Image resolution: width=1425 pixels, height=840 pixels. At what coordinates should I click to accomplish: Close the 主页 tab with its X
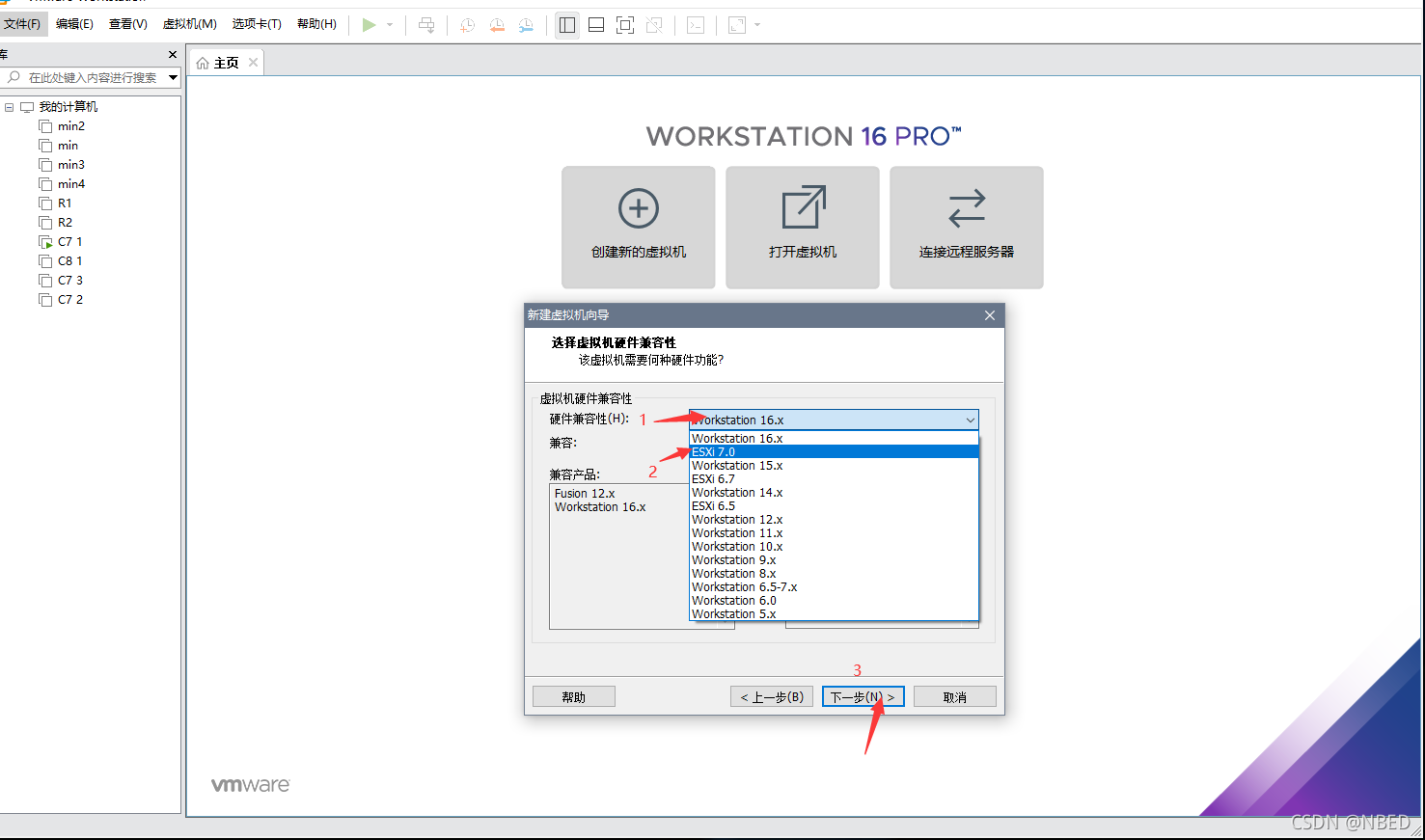(x=253, y=63)
